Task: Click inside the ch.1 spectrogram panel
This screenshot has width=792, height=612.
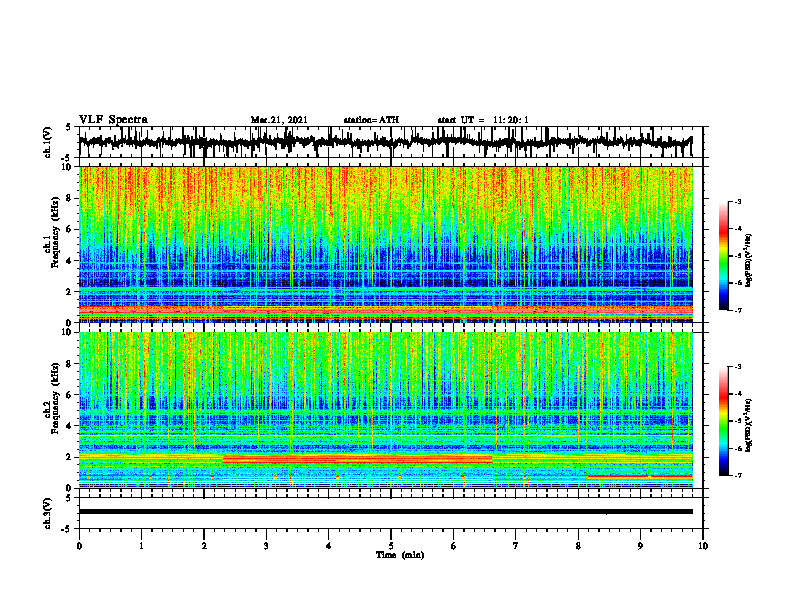Action: pyautogui.click(x=385, y=244)
